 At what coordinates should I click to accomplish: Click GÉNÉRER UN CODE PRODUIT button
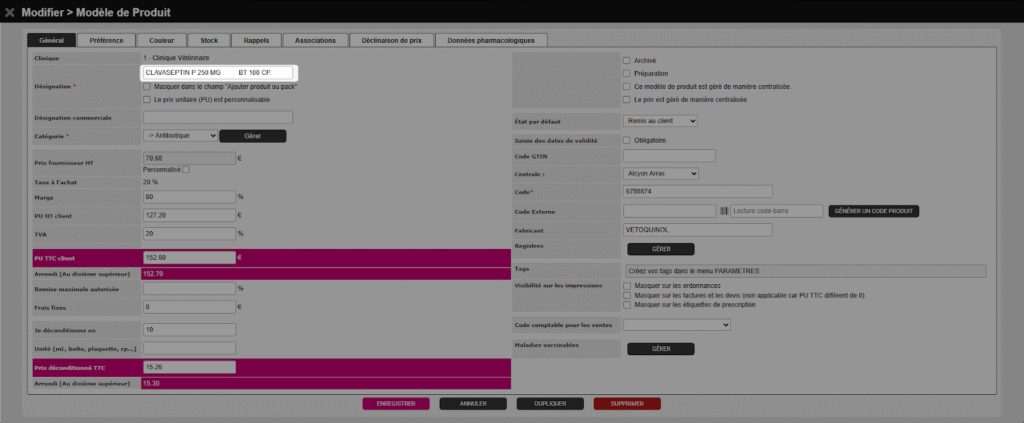tap(873, 211)
